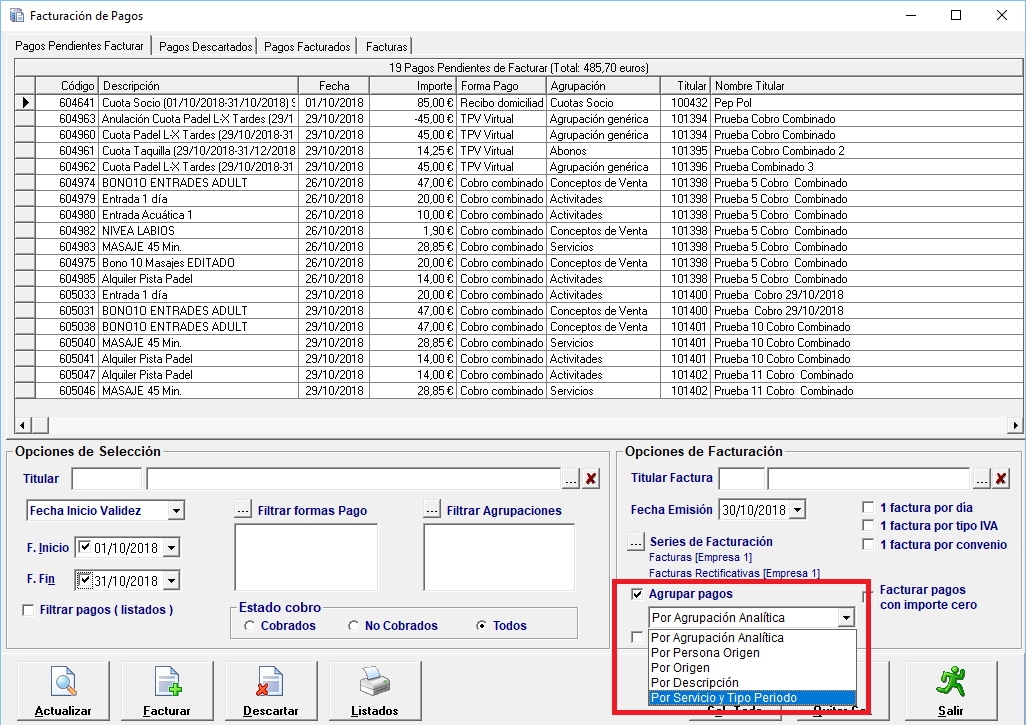The image size is (1027, 725).
Task: Sort by Fecha column header
Action: 334,86
